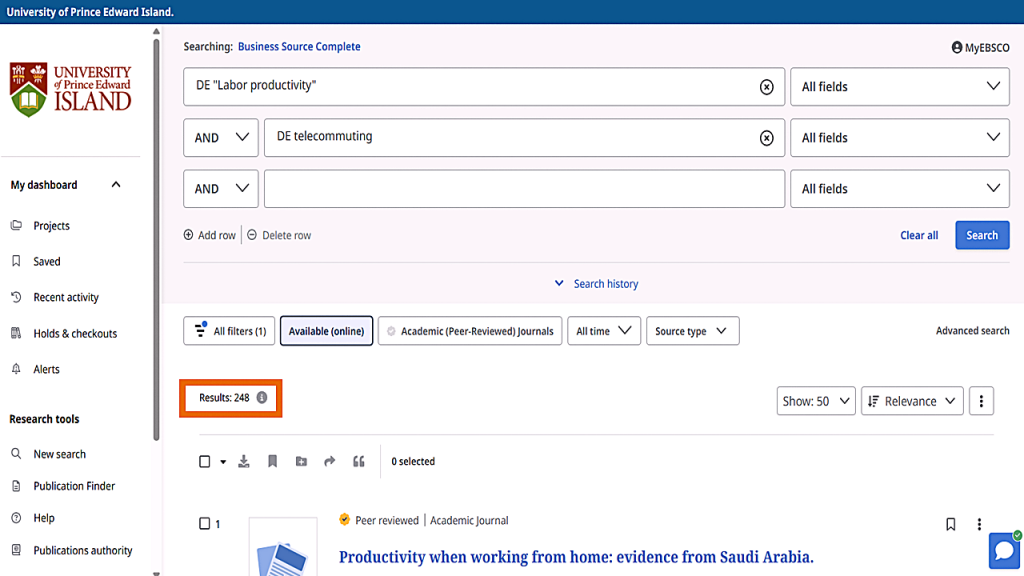This screenshot has height=576, width=1024.
Task: Clear the "Labor productivity" search field
Action: (767, 87)
